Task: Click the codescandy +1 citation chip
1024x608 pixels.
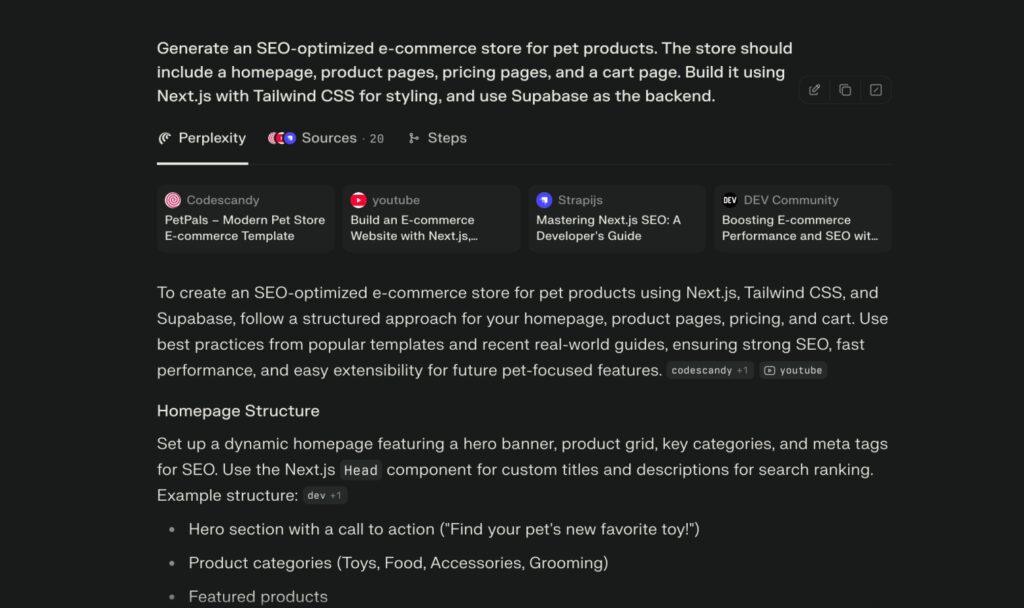Action: pyautogui.click(x=710, y=370)
